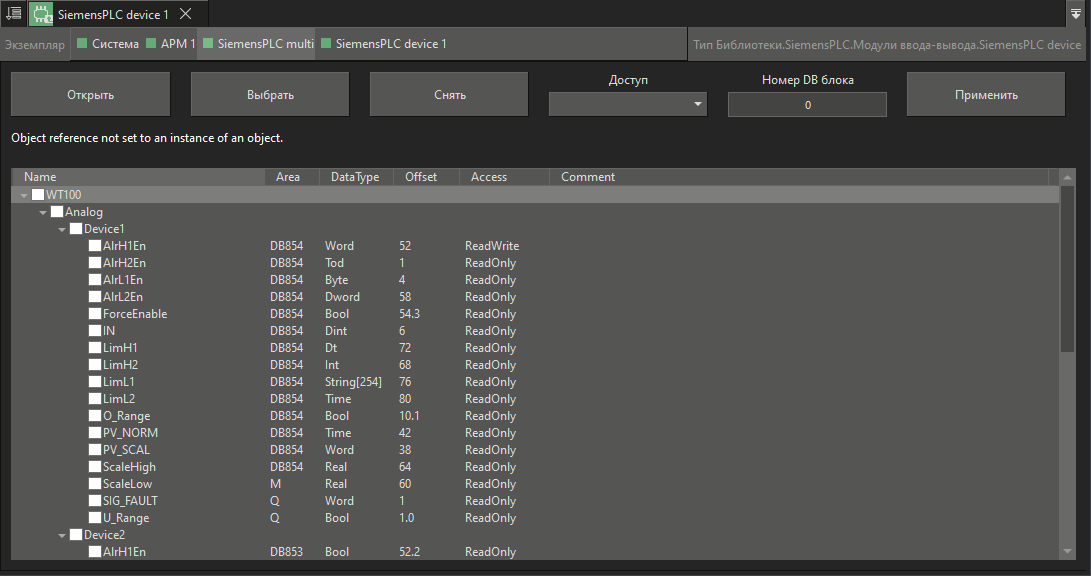Click the String[254] data type cell

coord(353,382)
